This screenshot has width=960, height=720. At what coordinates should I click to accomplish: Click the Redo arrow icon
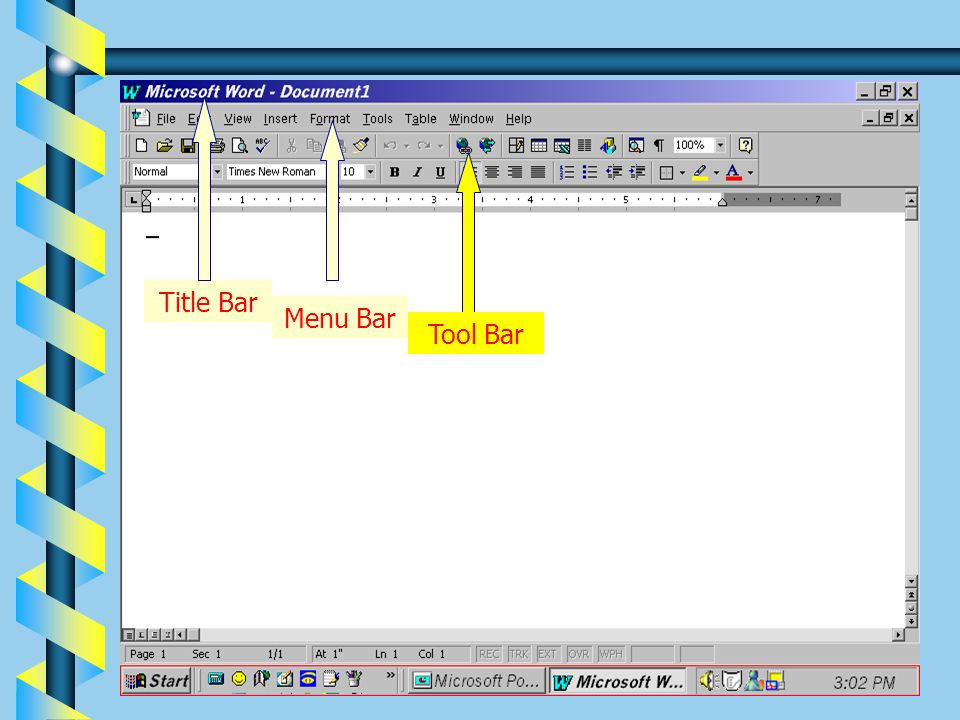(424, 146)
